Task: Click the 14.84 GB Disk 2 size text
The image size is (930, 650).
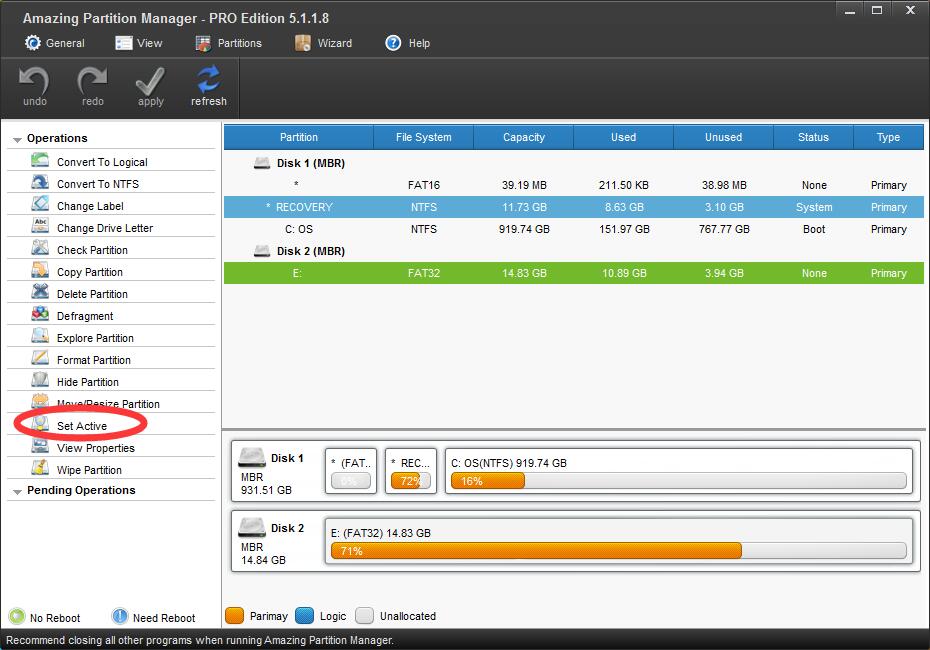Action: [263, 560]
